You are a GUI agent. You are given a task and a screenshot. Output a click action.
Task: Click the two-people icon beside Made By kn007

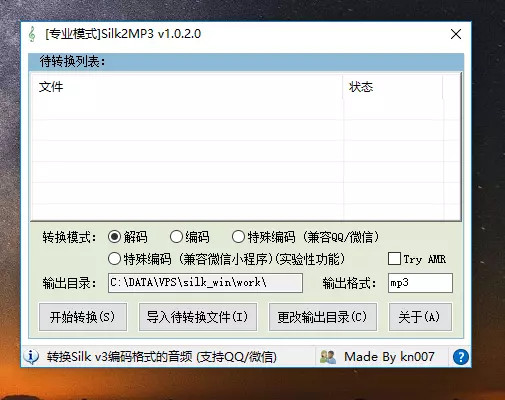click(x=328, y=357)
